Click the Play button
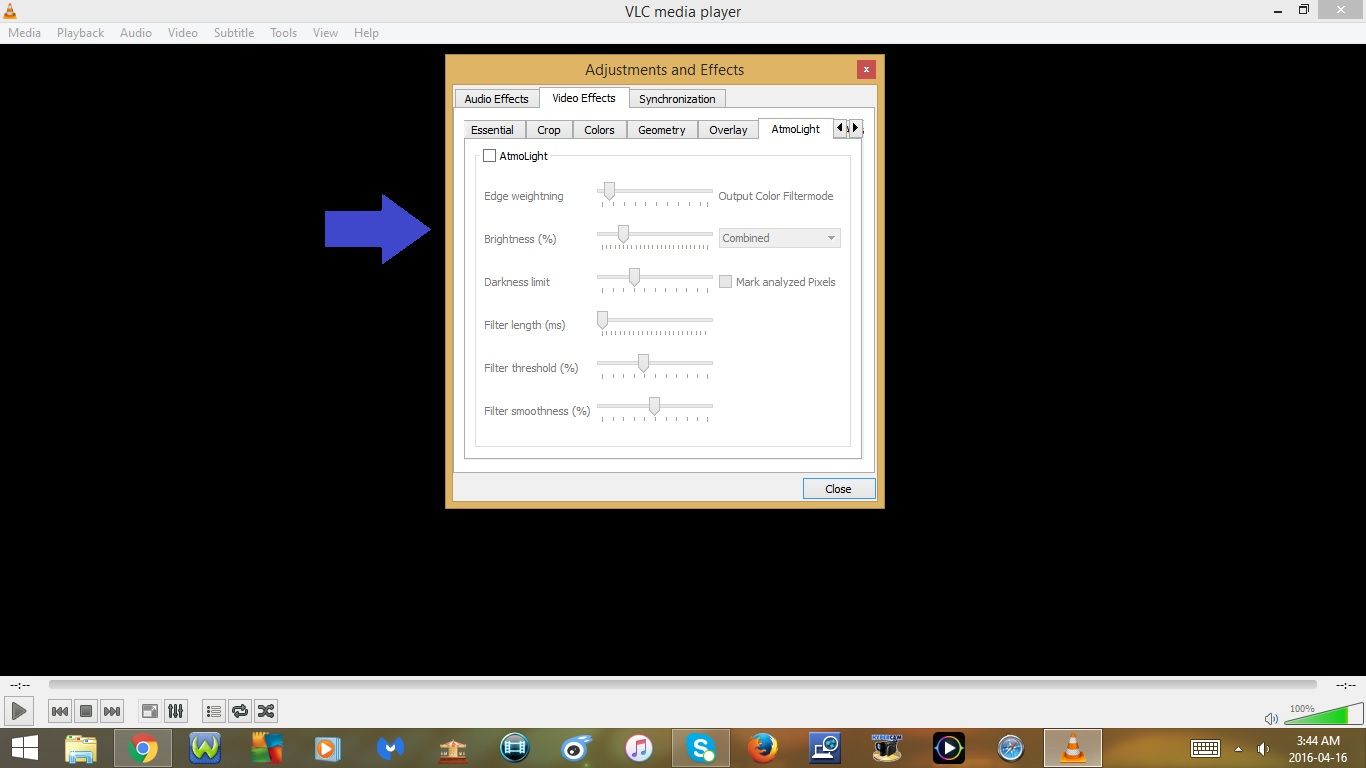Viewport: 1366px width, 768px height. 18,711
